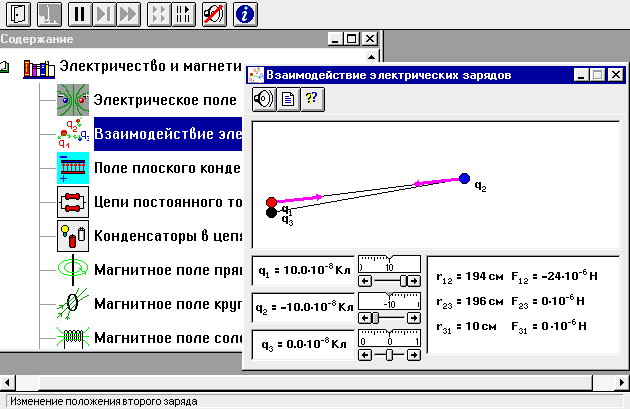This screenshot has width=630, height=409.
Task: Decrease q2 with its left arrow
Action: (x=364, y=318)
